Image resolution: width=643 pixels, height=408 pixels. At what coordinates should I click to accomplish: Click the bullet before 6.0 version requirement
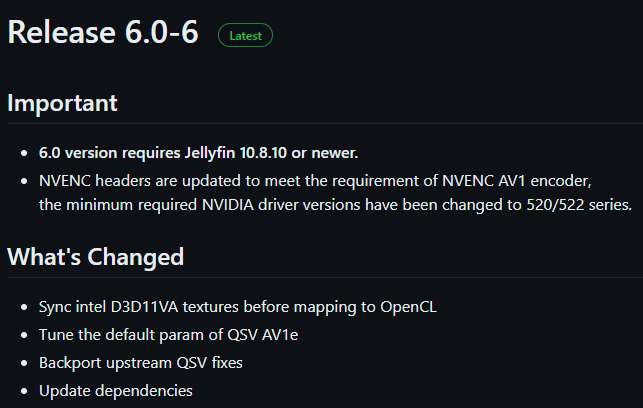24,154
